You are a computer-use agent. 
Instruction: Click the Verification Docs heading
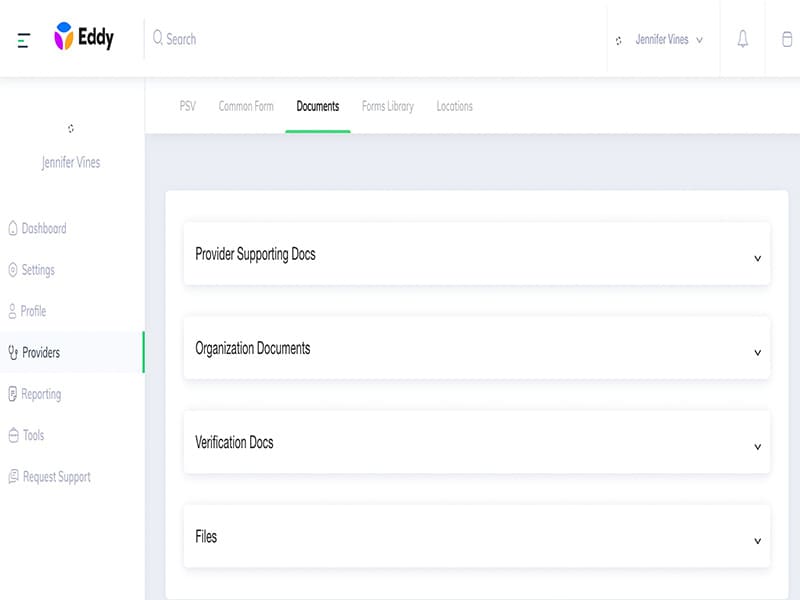click(234, 442)
